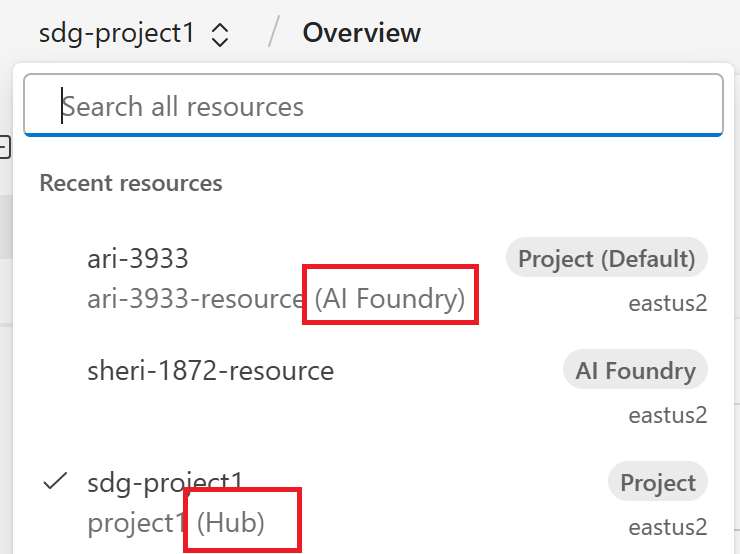
Task: Click the Recent resources heading
Action: (131, 183)
